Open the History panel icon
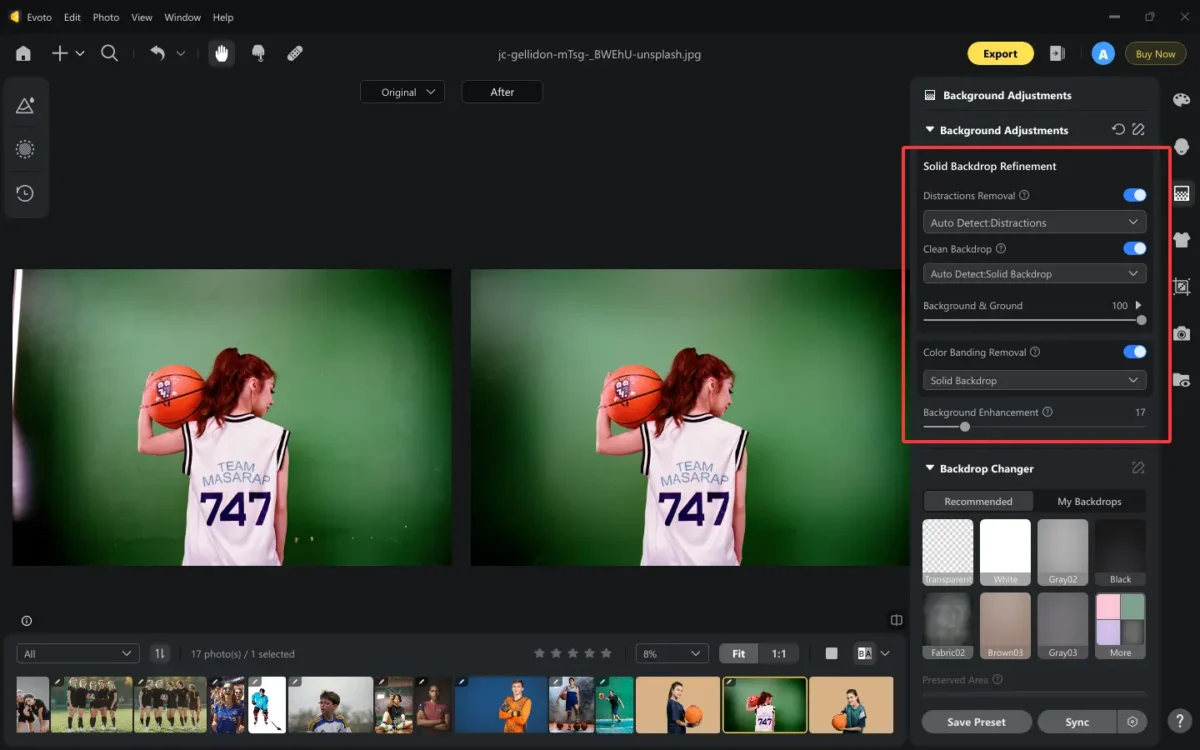The image size is (1200, 750). point(25,193)
